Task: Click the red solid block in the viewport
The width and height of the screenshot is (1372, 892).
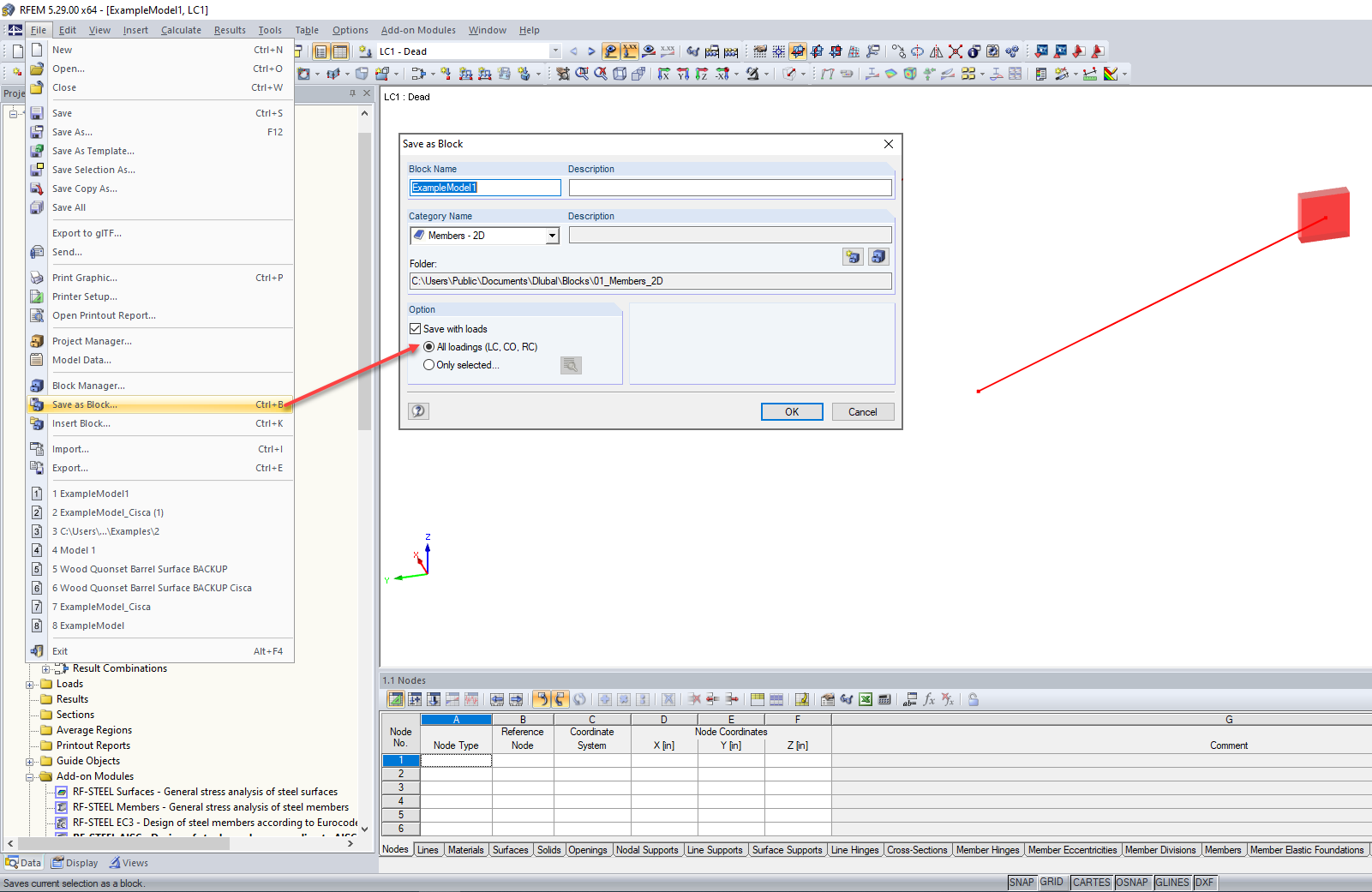Action: coord(1322,214)
